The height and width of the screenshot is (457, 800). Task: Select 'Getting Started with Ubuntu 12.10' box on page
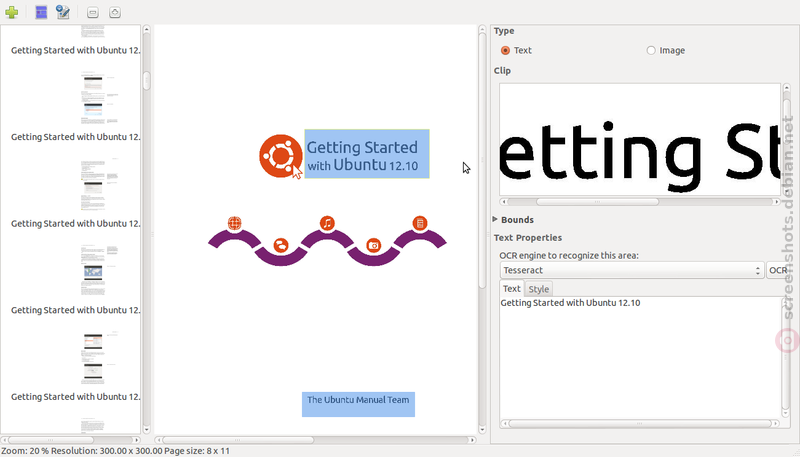[367, 154]
